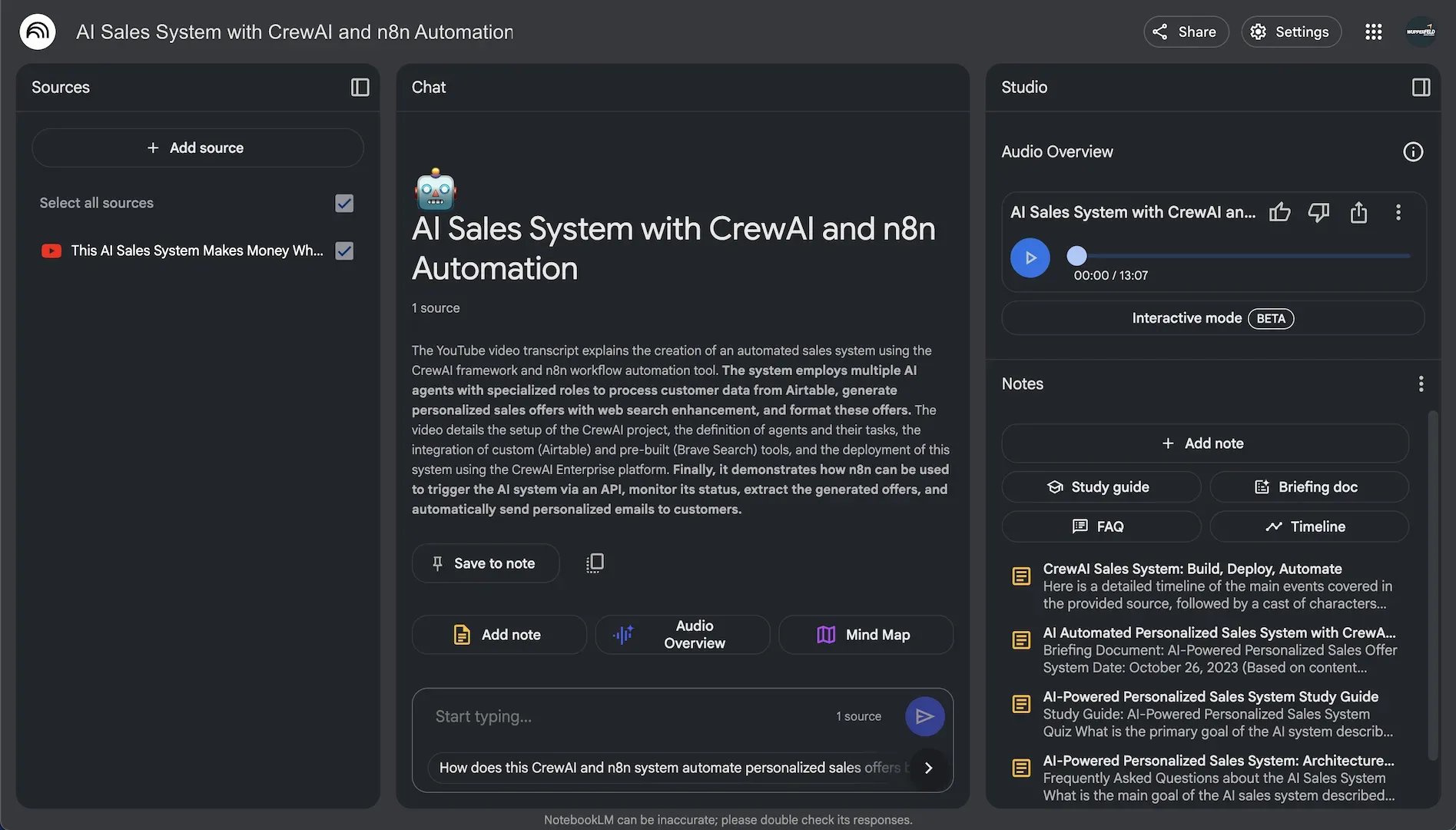
Task: Generate a Timeline
Action: 1308,526
